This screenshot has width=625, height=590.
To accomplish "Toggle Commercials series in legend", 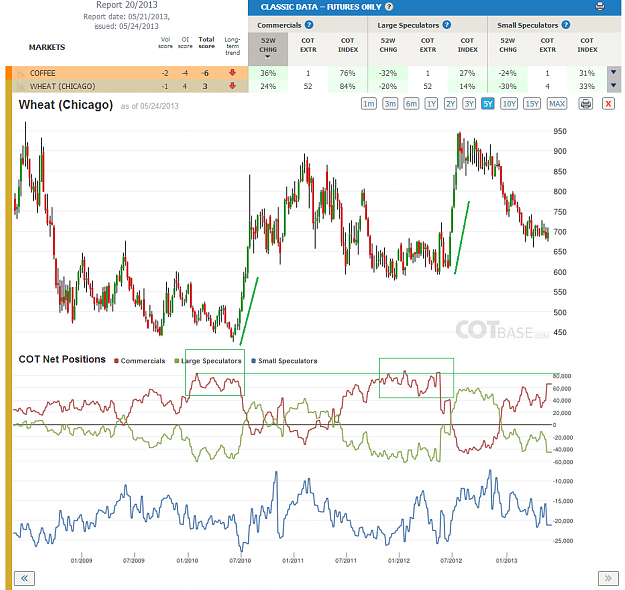I will (140, 361).
